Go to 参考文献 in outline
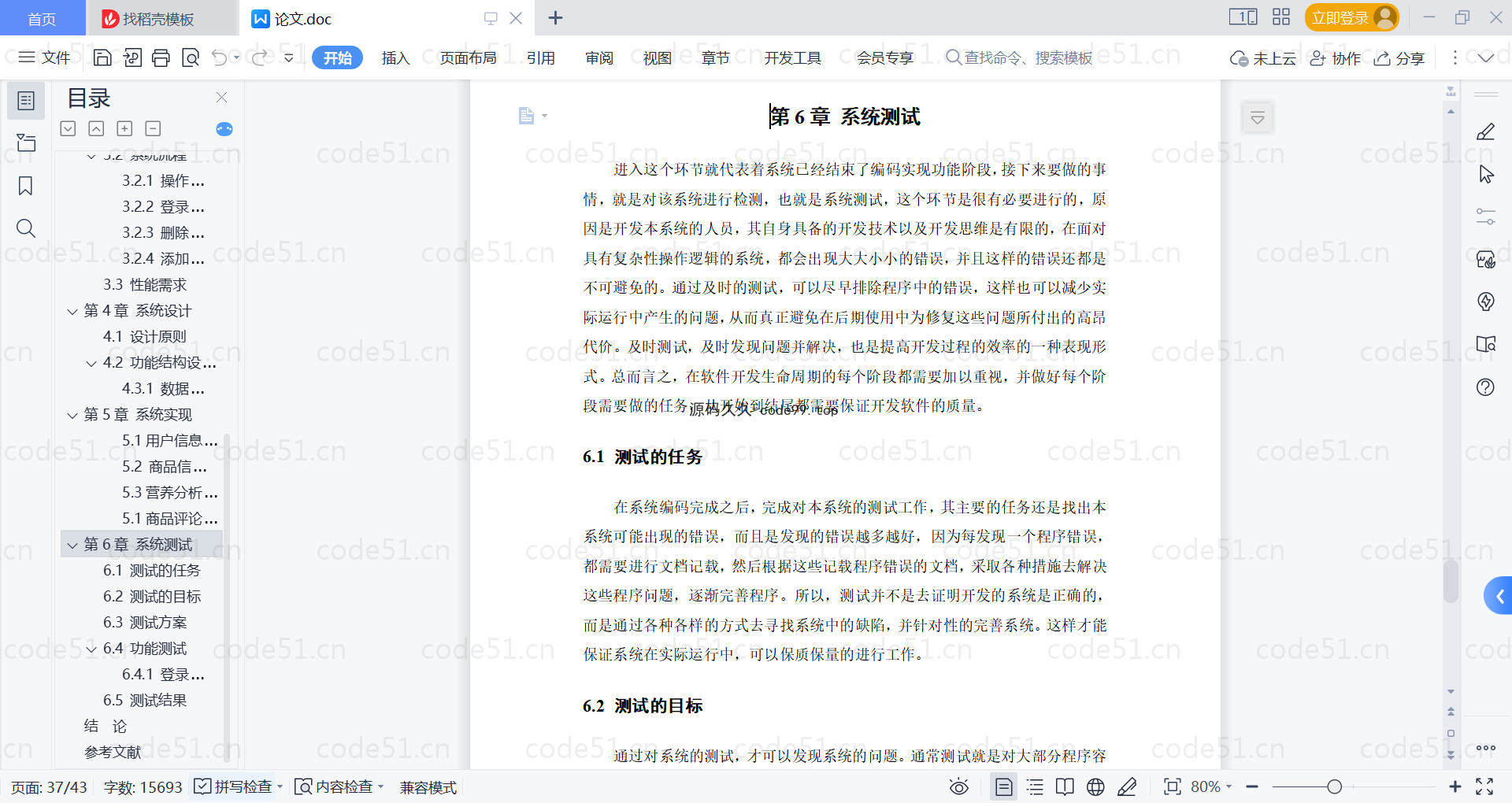1512x803 pixels. coord(113,753)
